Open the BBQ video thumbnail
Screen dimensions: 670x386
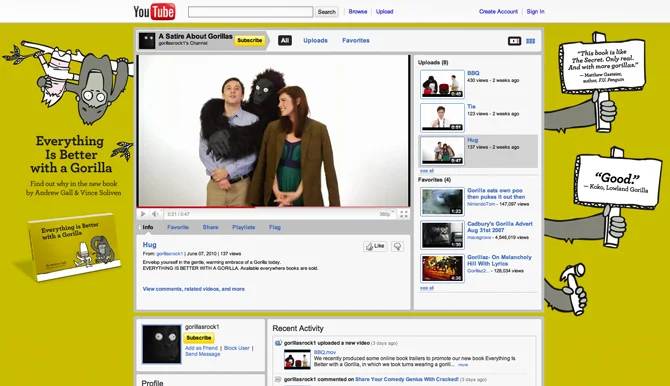pos(442,84)
